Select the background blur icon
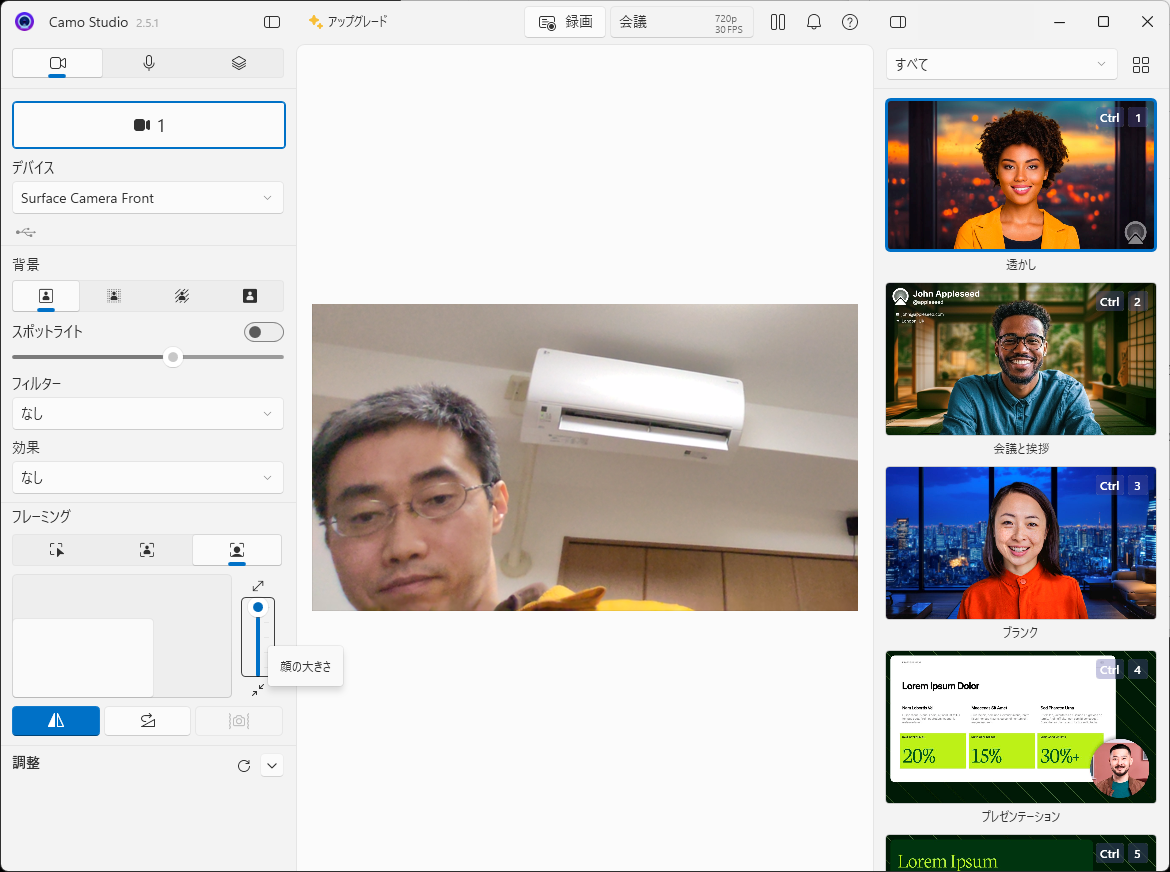The width and height of the screenshot is (1170, 872). 114,296
